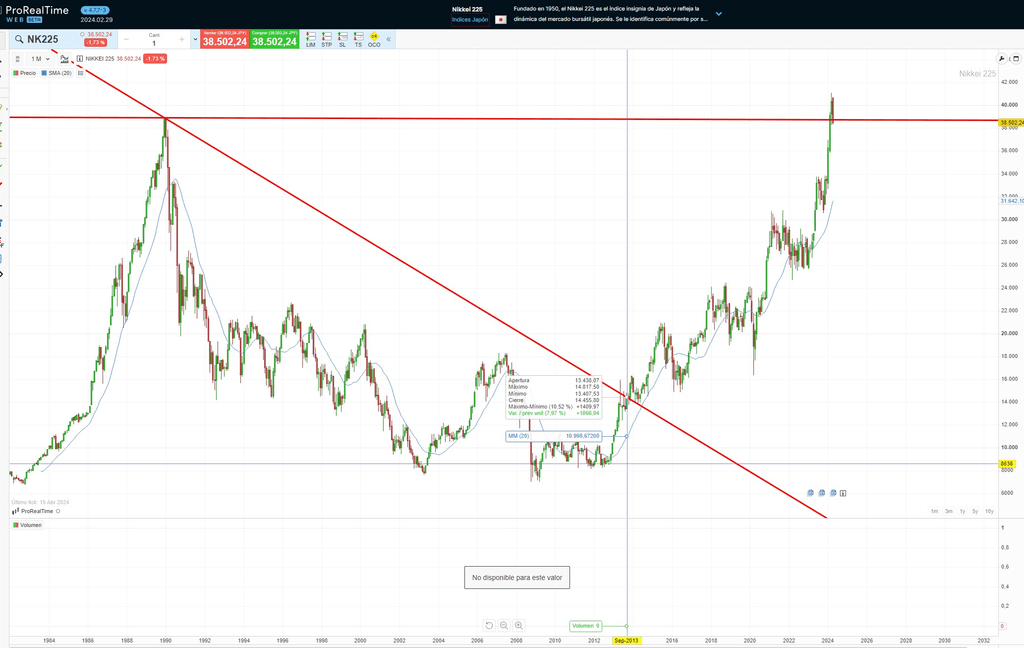Screen dimensions: 1024x648
Task: Switch to the 5y time range
Action: click(x=974, y=510)
